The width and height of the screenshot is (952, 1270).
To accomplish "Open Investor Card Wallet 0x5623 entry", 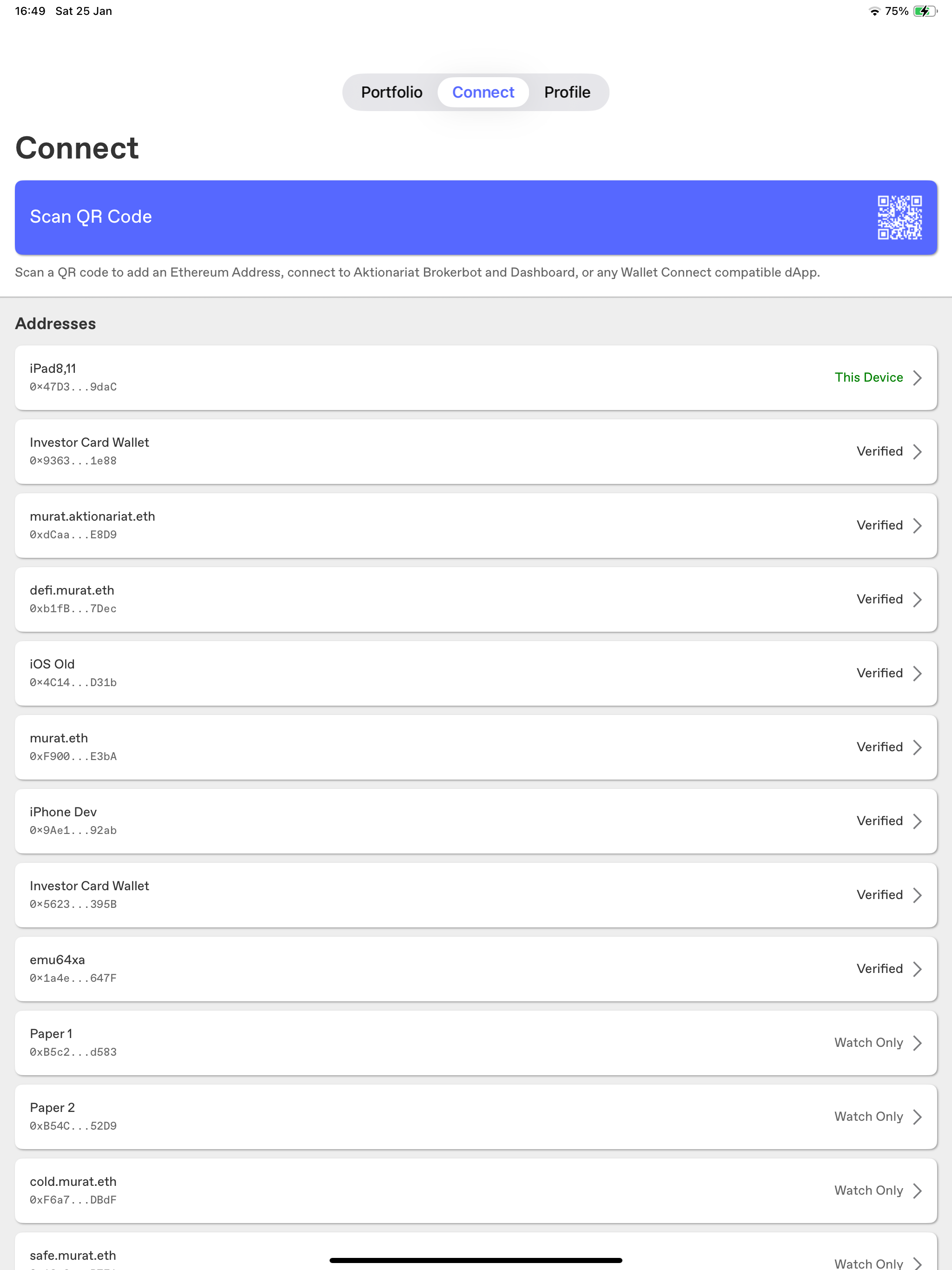I will (x=476, y=895).
